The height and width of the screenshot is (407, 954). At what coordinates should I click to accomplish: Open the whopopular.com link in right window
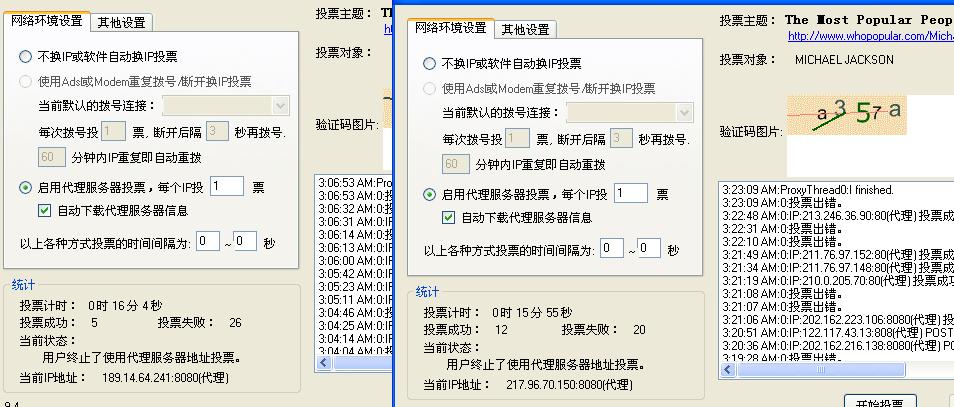point(870,37)
